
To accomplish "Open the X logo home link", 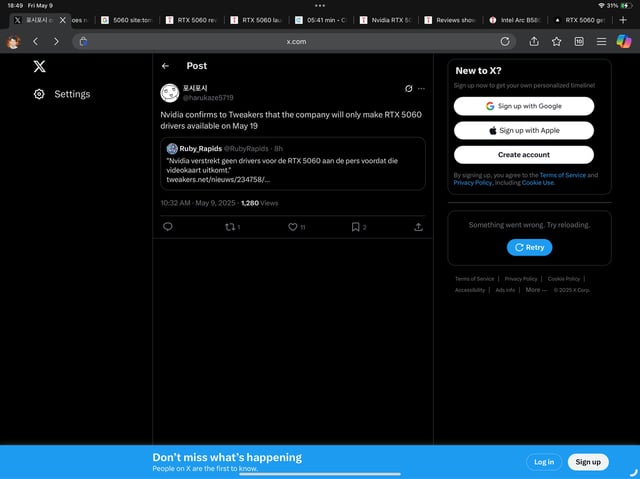I will tap(40, 66).
